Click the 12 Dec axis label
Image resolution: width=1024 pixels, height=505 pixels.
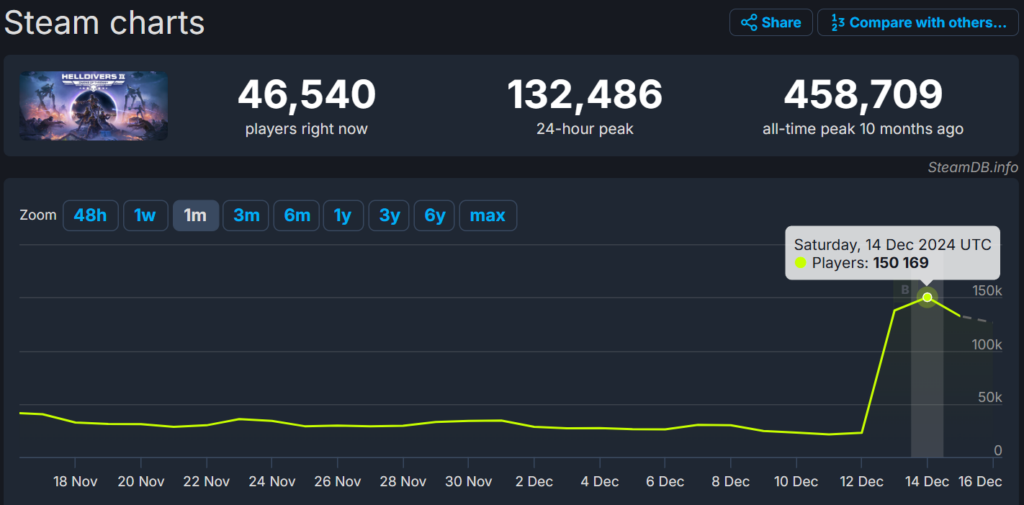[861, 481]
